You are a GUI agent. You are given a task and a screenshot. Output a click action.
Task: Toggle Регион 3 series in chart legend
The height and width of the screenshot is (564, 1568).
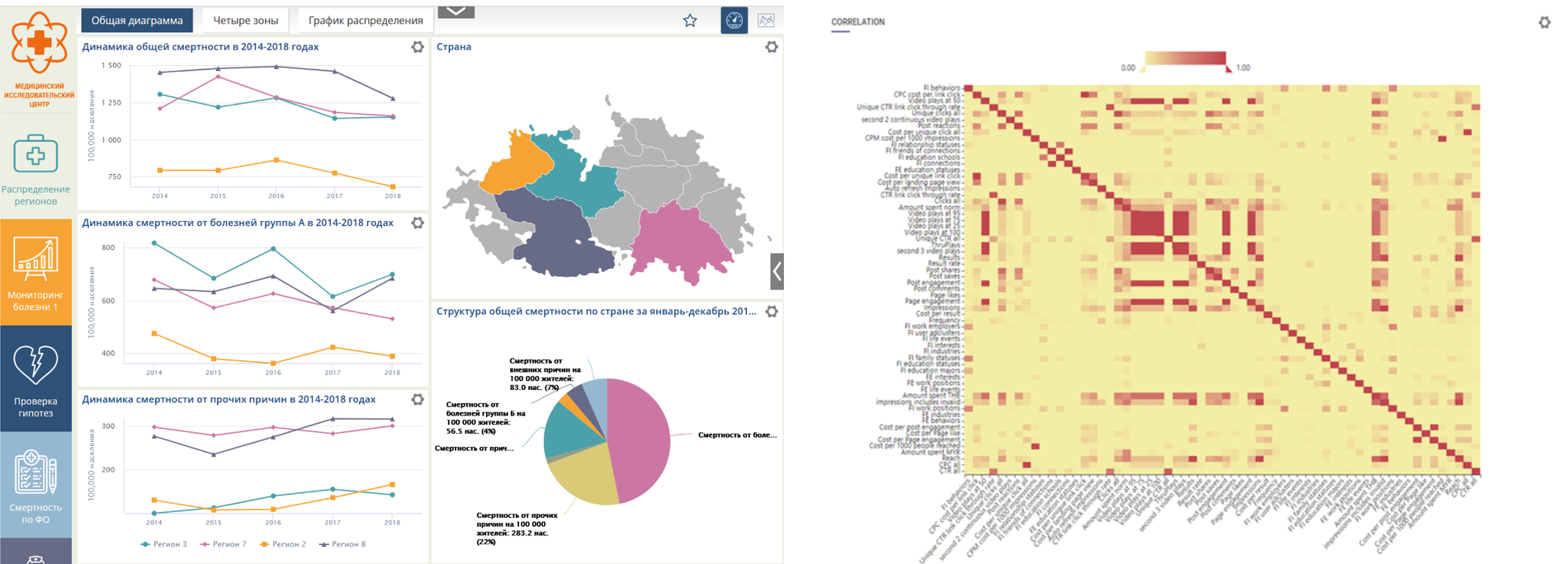click(163, 544)
